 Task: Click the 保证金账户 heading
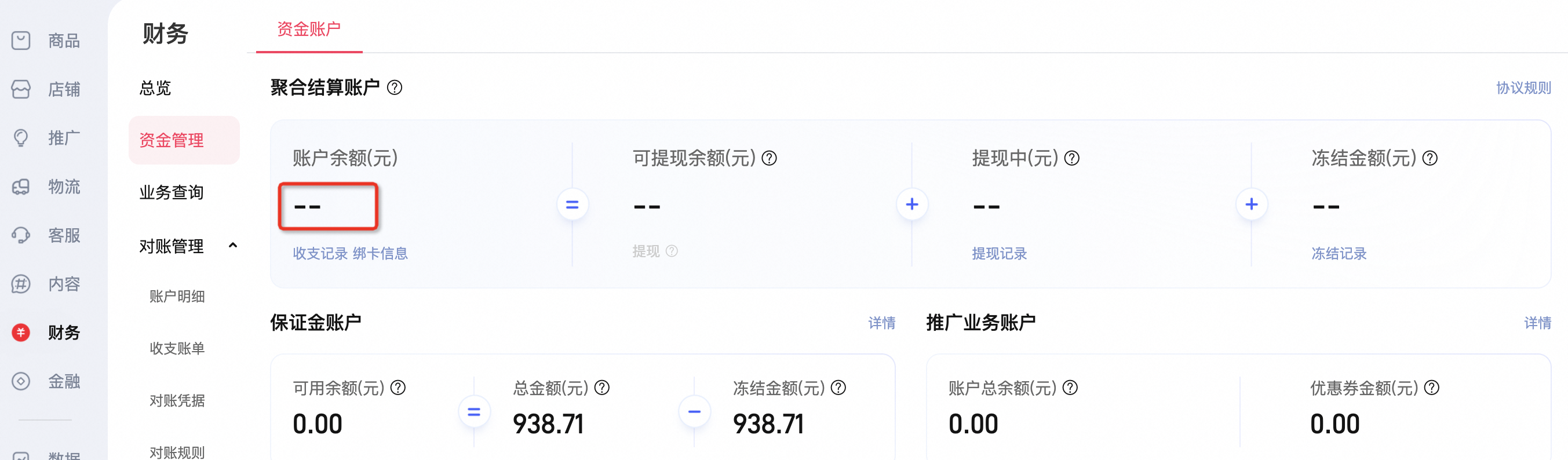[x=316, y=323]
